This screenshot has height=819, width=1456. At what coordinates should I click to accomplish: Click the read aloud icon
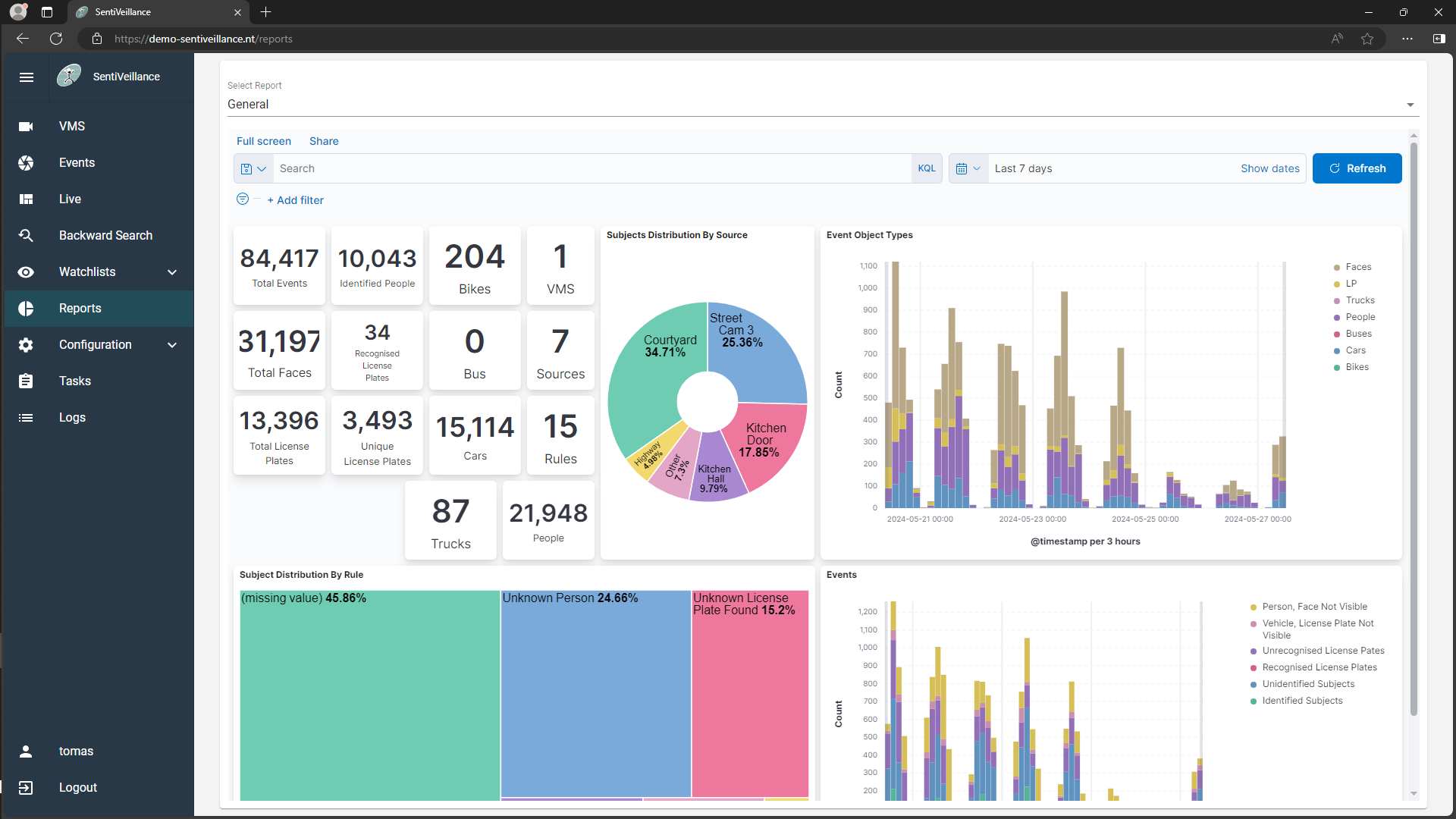(1337, 39)
